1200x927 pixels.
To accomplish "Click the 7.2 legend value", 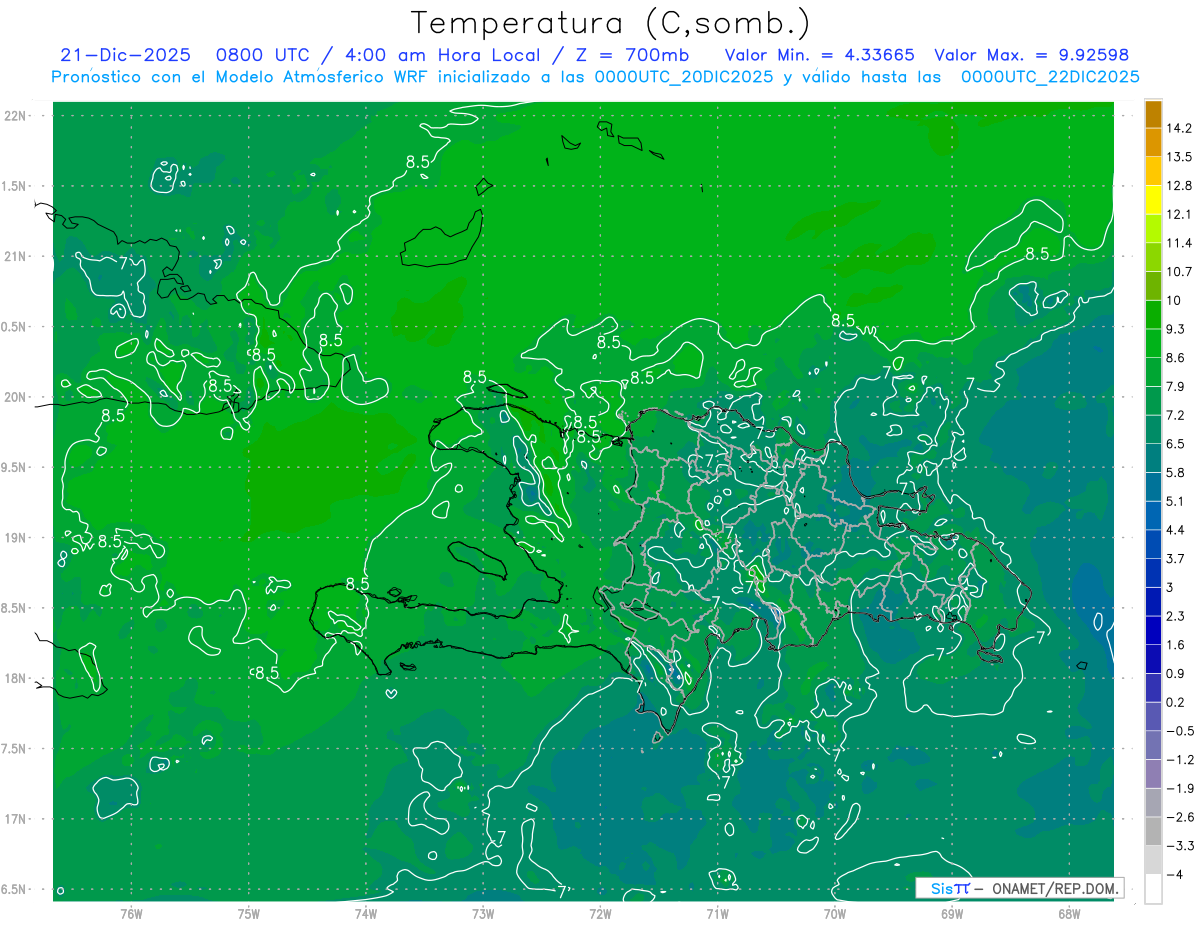I will point(1176,415).
